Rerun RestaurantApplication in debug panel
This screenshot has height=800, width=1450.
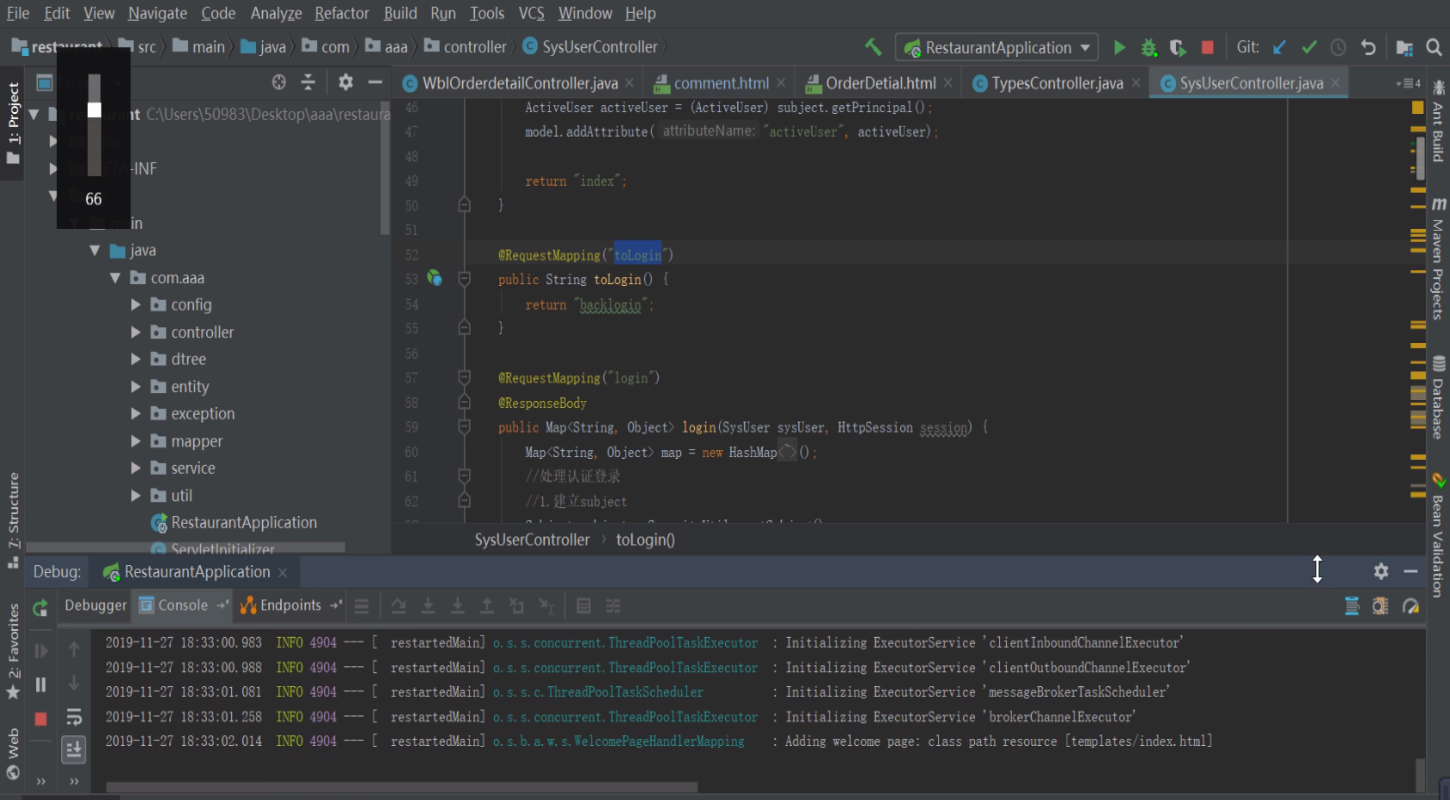coord(41,606)
